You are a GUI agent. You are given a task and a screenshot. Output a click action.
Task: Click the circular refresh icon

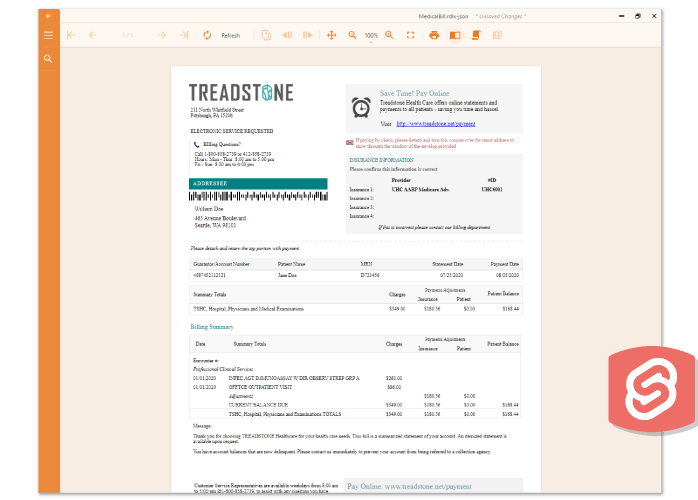click(x=207, y=35)
